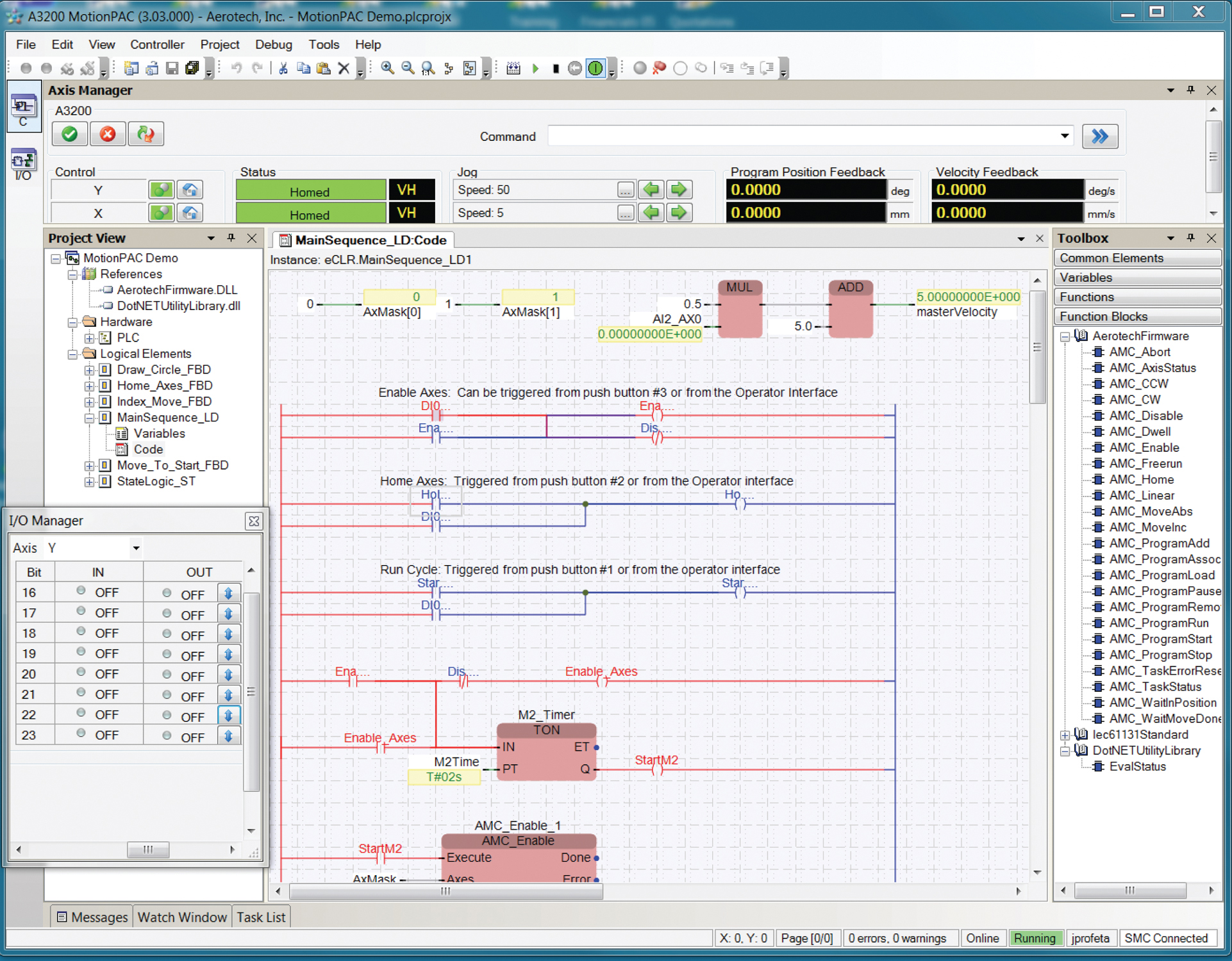Click the double-arrow execute command button
Image resolution: width=1232 pixels, height=961 pixels.
coord(1099,136)
